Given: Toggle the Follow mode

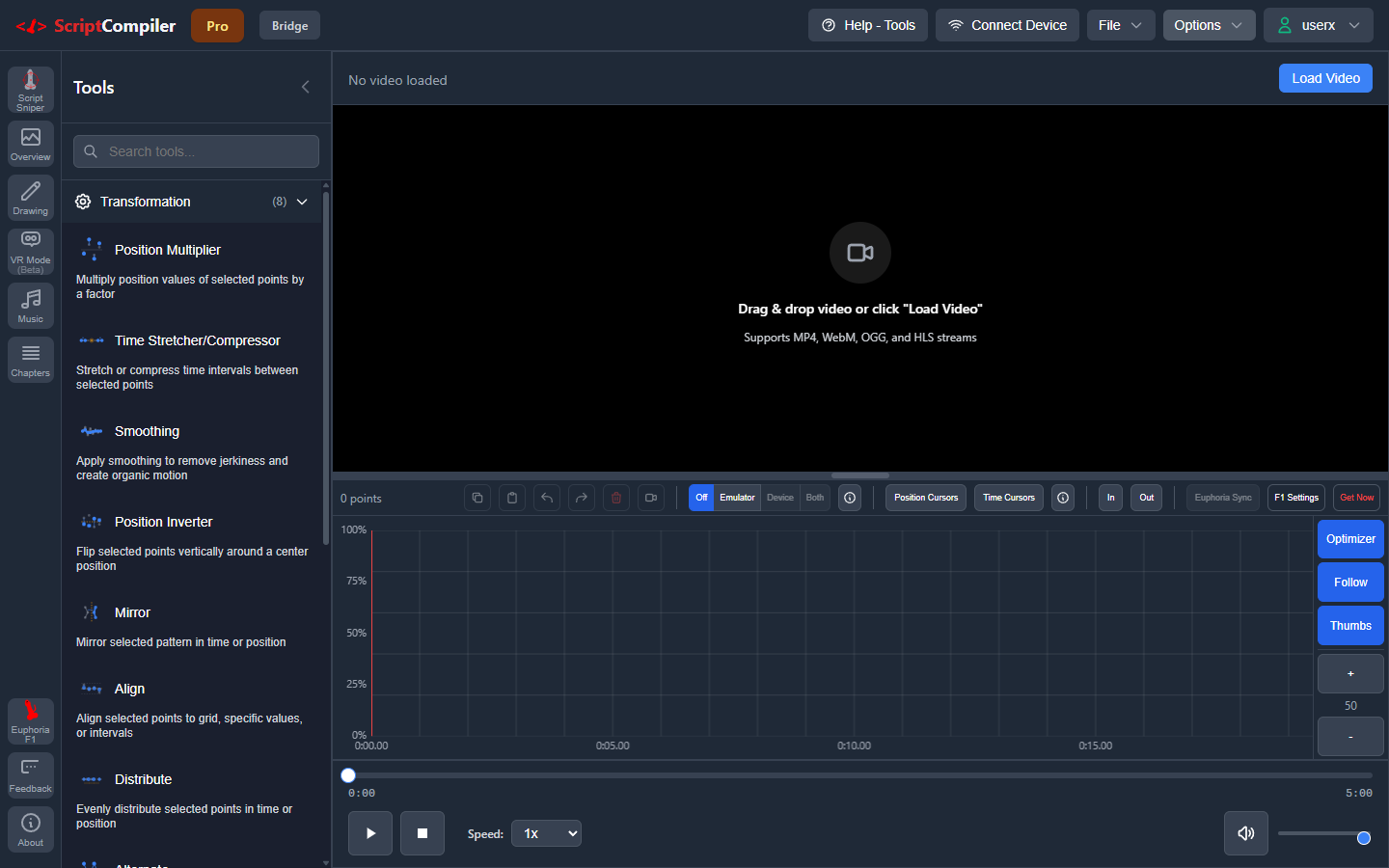Looking at the screenshot, I should pyautogui.click(x=1350, y=583).
